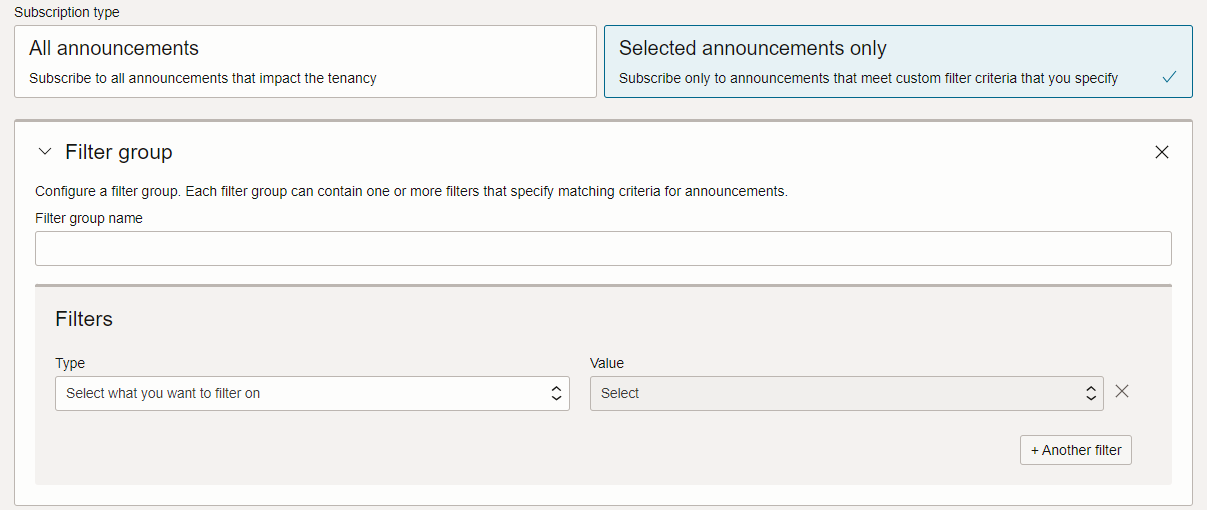Click the up-down arrows in Value dropdown
This screenshot has height=510, width=1207.
coord(1091,394)
